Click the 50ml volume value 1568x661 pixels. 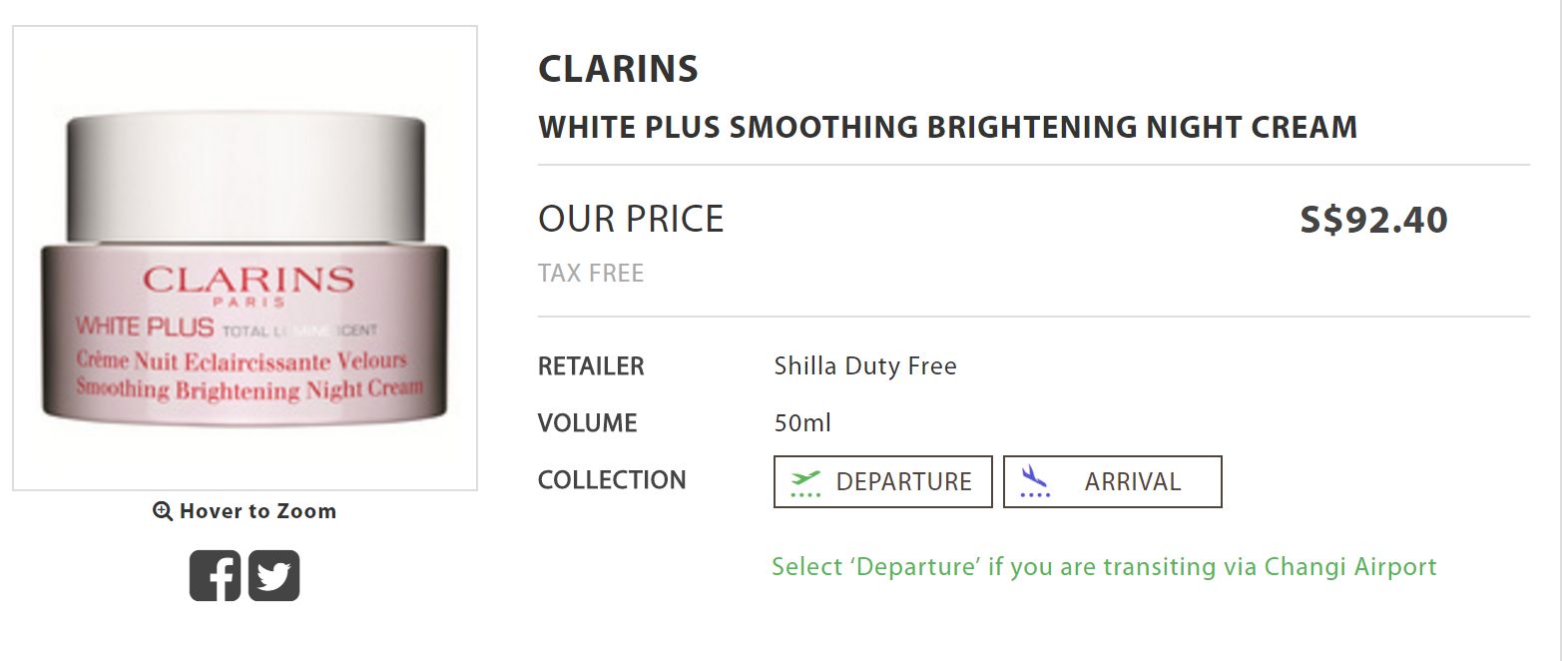[802, 423]
